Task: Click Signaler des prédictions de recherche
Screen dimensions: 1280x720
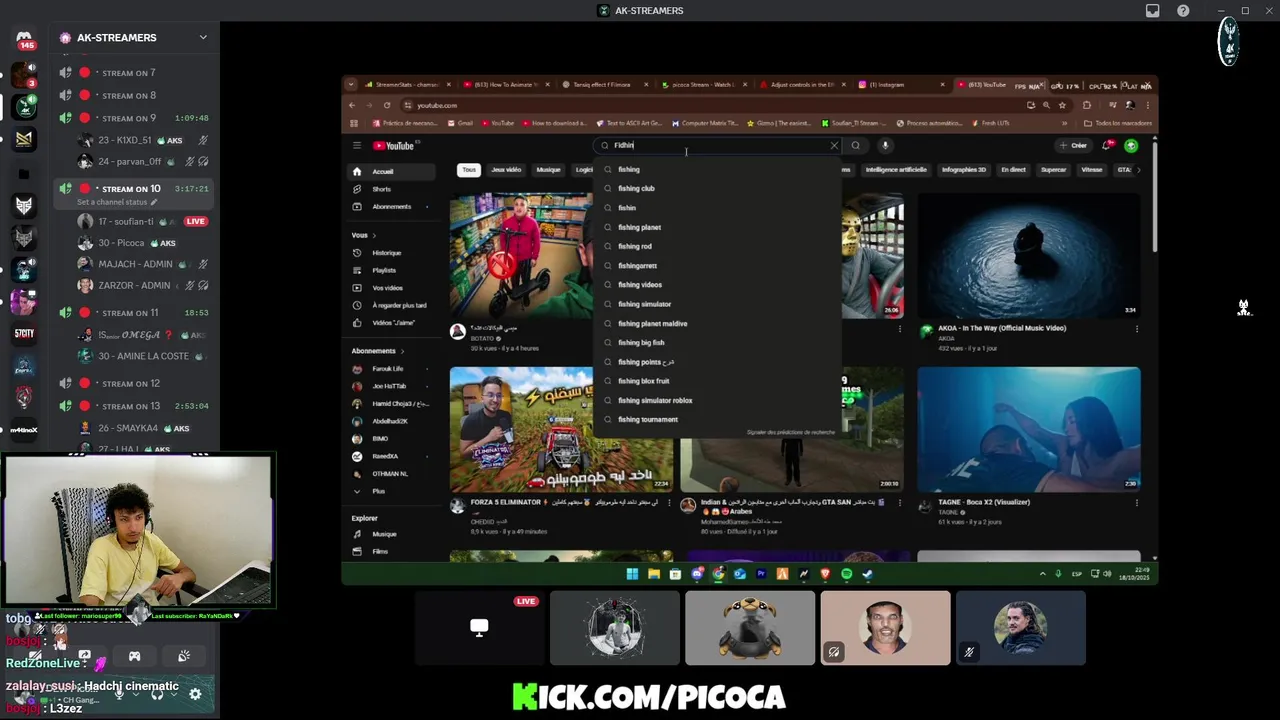Action: coord(790,433)
